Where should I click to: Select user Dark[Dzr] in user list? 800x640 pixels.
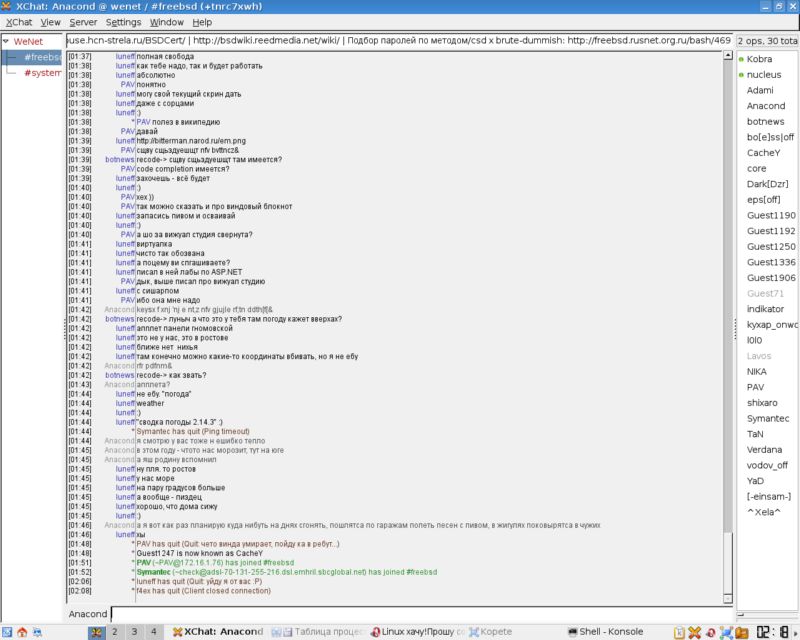[x=767, y=184]
